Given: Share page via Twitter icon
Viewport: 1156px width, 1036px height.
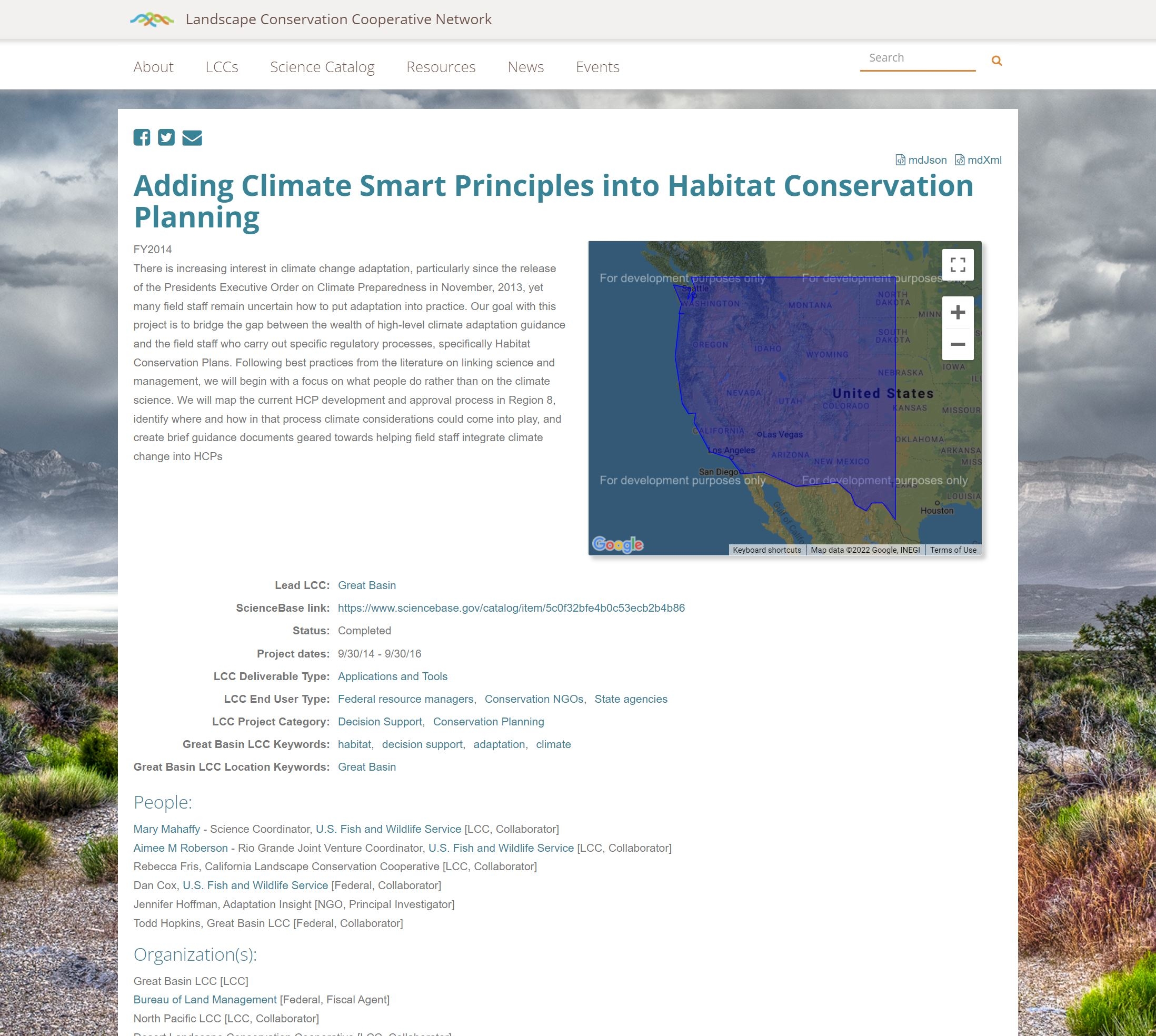Looking at the screenshot, I should pyautogui.click(x=166, y=137).
